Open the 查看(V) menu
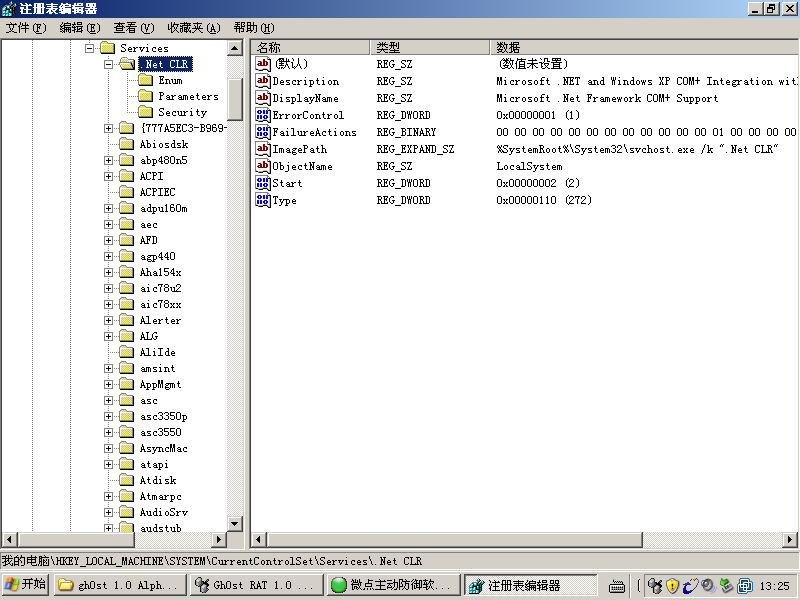Viewport: 800px width, 600px height. (134, 28)
